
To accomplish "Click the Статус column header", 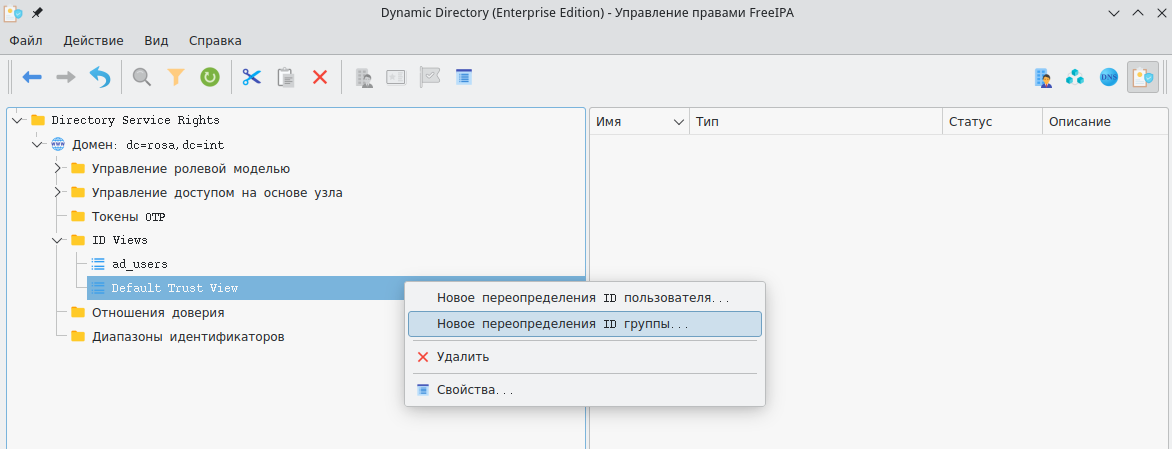I will [x=970, y=122].
